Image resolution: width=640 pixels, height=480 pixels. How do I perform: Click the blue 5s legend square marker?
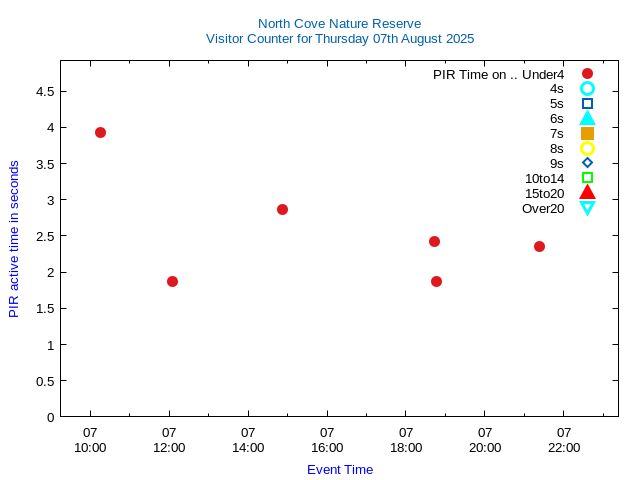coord(587,104)
